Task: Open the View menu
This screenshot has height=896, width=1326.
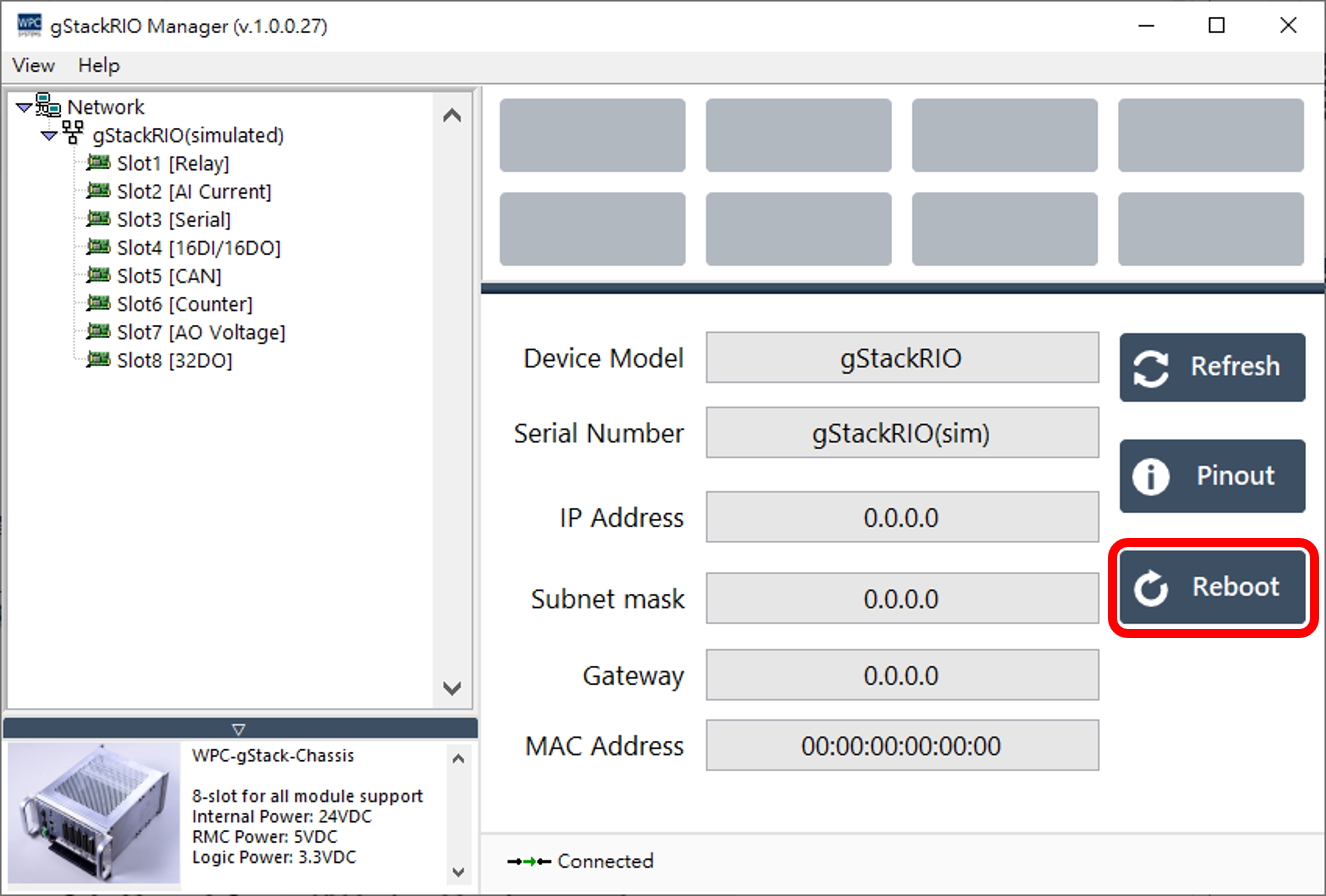Action: tap(33, 65)
